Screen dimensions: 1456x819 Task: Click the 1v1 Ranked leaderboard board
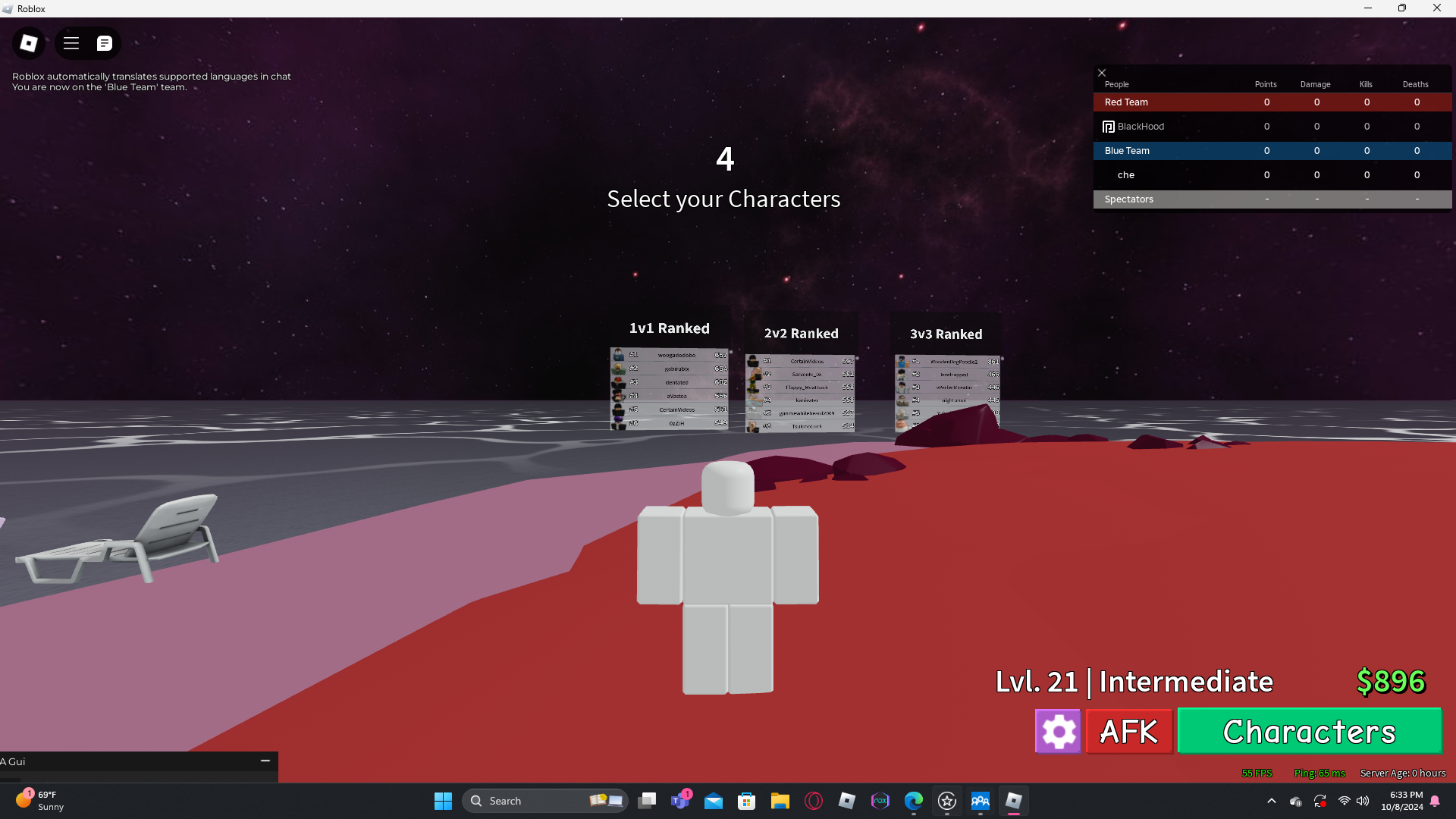click(x=669, y=388)
